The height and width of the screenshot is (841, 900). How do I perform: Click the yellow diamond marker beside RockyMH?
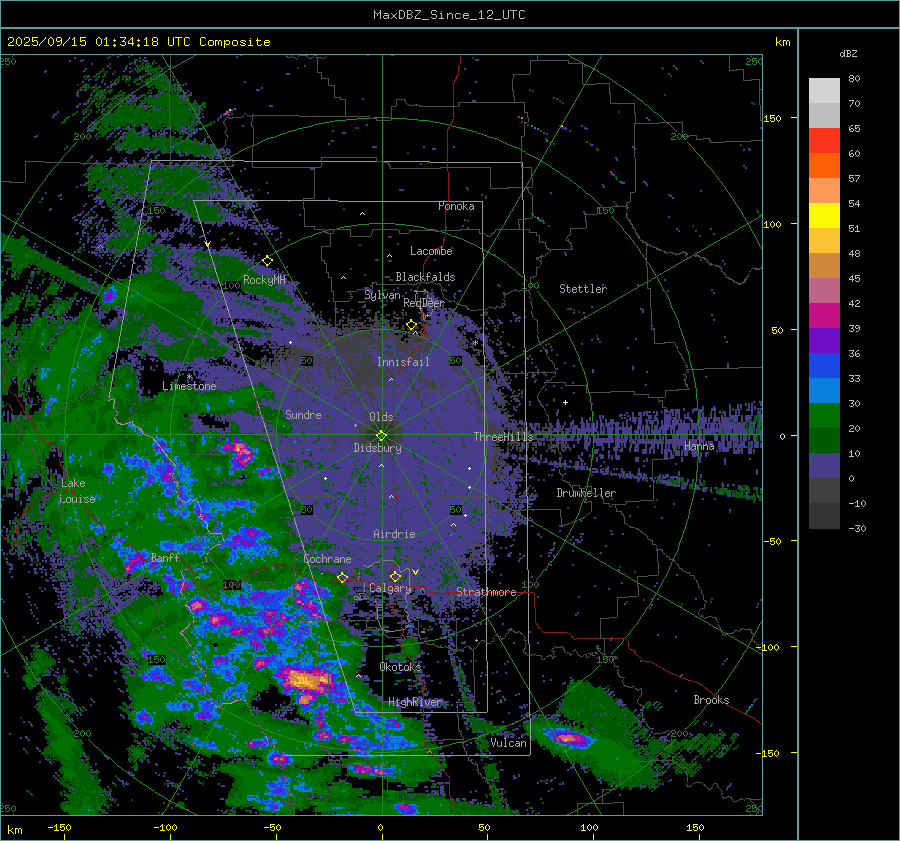[267, 261]
